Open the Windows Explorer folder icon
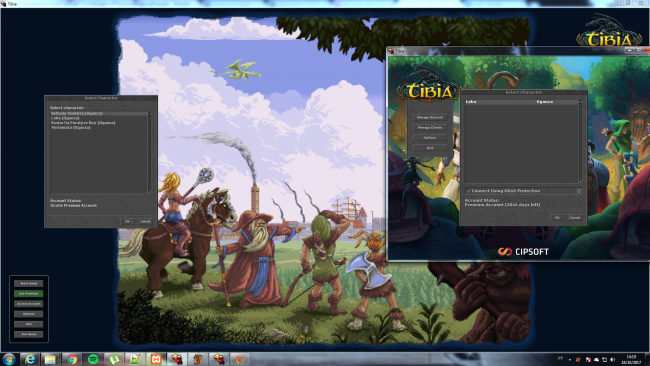This screenshot has width=650, height=366. (50, 359)
